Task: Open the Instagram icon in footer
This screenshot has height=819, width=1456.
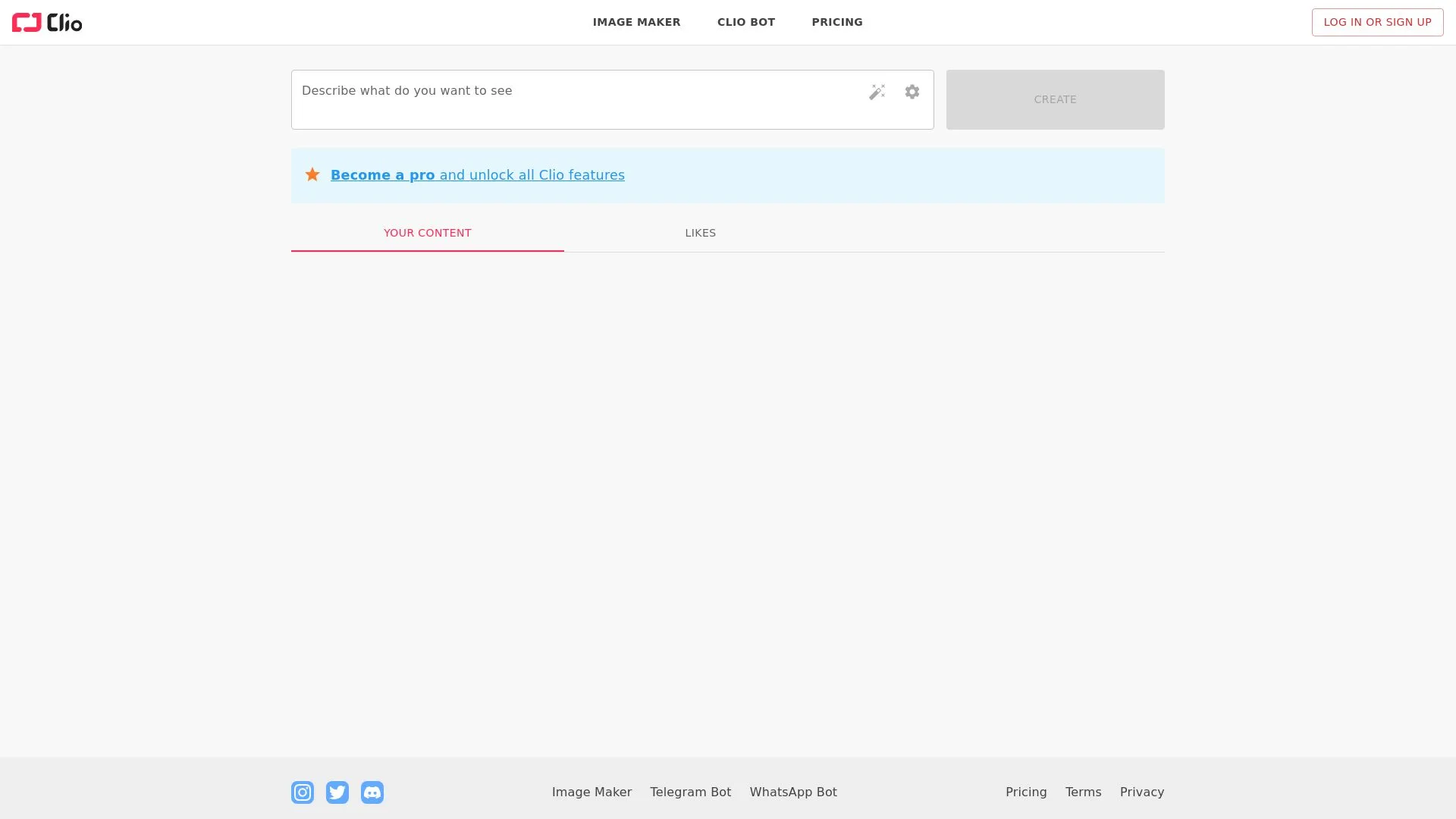Action: (x=303, y=792)
